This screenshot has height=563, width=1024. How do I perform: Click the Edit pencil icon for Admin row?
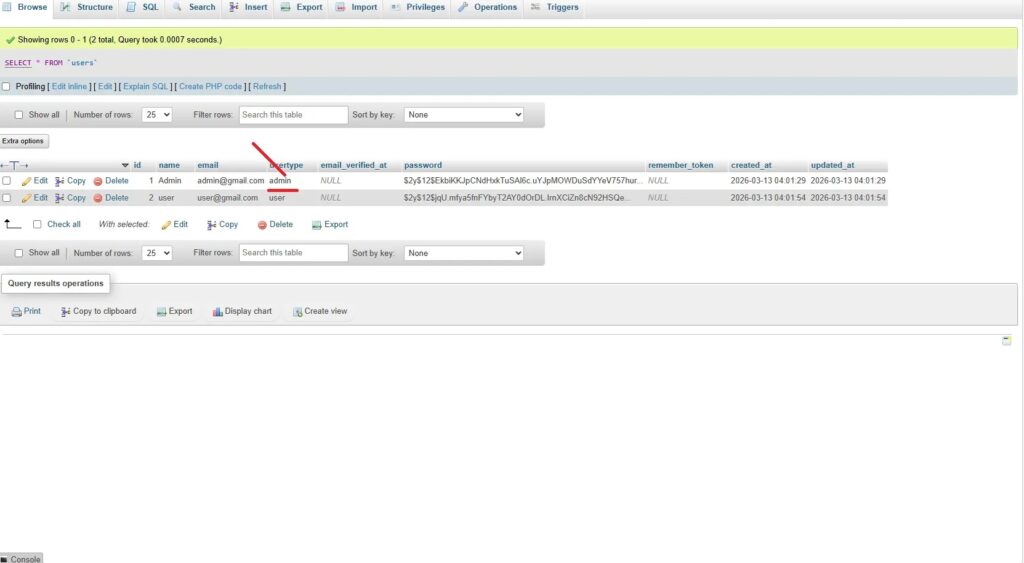pyautogui.click(x=27, y=181)
